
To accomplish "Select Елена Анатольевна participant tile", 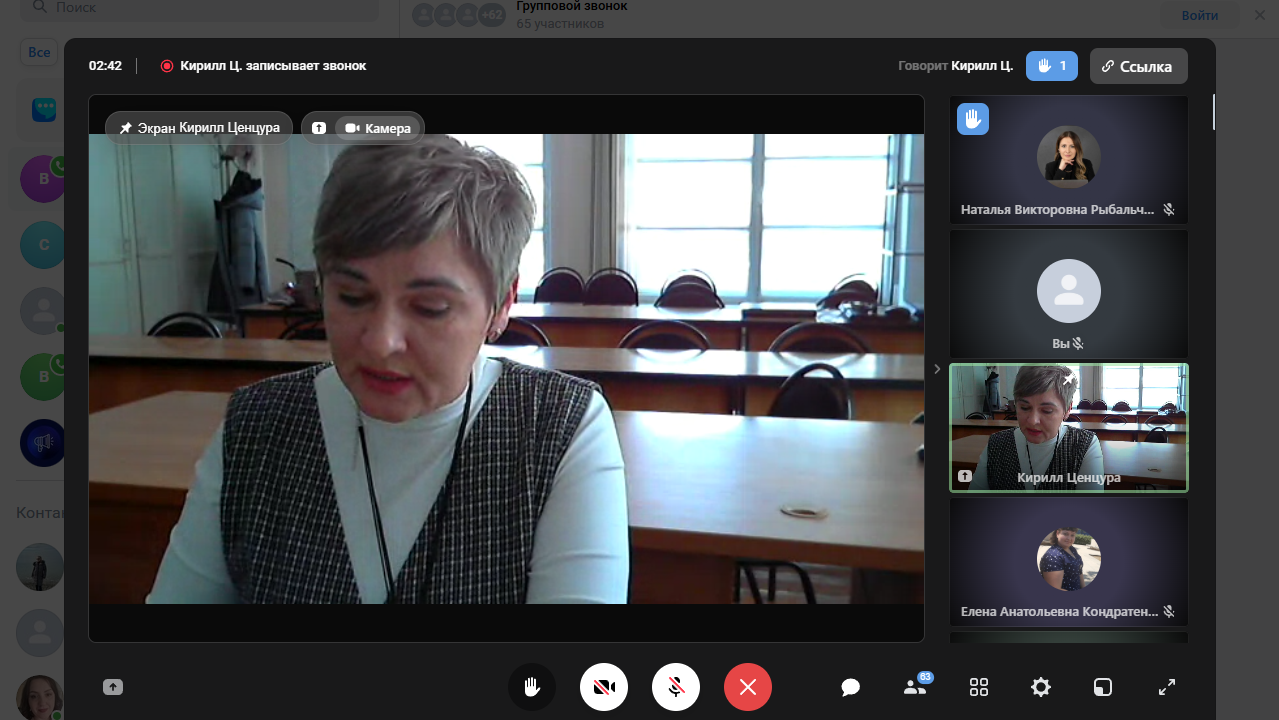I will (x=1068, y=562).
